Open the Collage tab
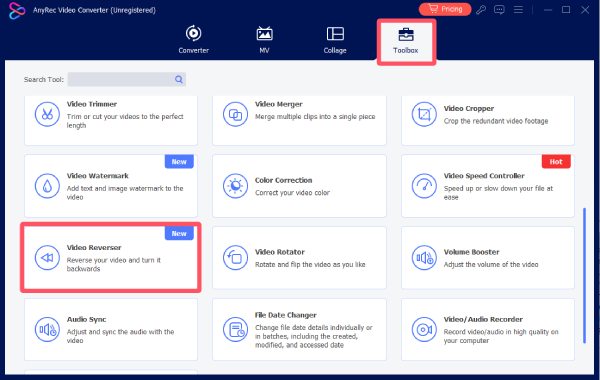The height and width of the screenshot is (380, 600). tap(335, 39)
